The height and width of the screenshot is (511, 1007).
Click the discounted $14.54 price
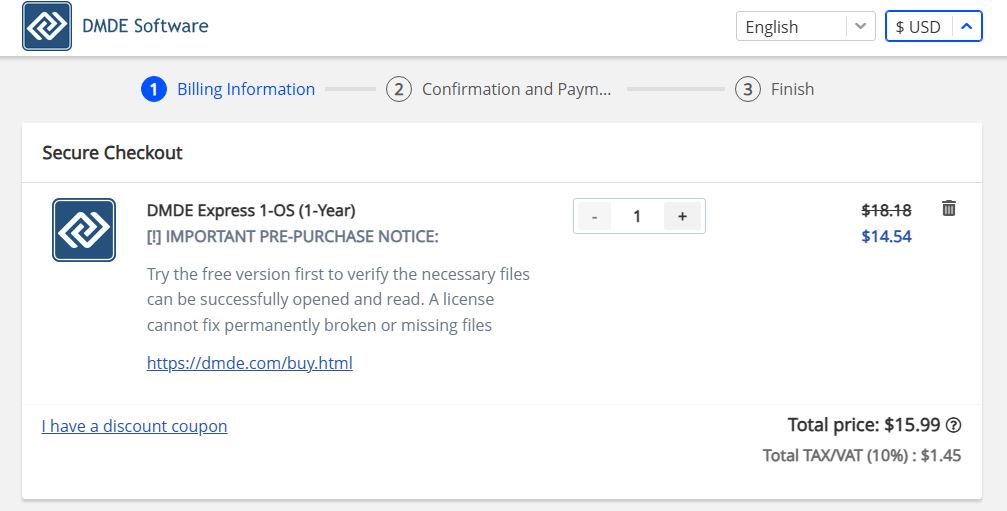(x=886, y=236)
